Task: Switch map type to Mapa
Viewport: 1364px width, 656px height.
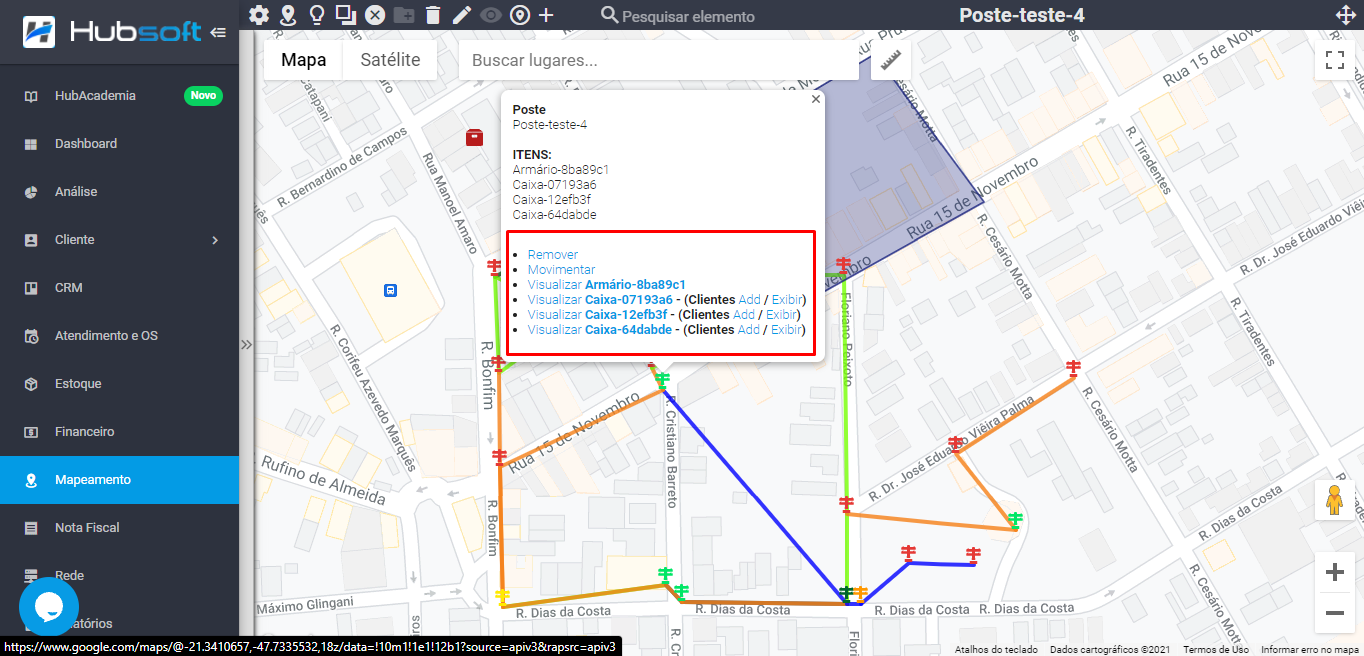Action: point(303,60)
